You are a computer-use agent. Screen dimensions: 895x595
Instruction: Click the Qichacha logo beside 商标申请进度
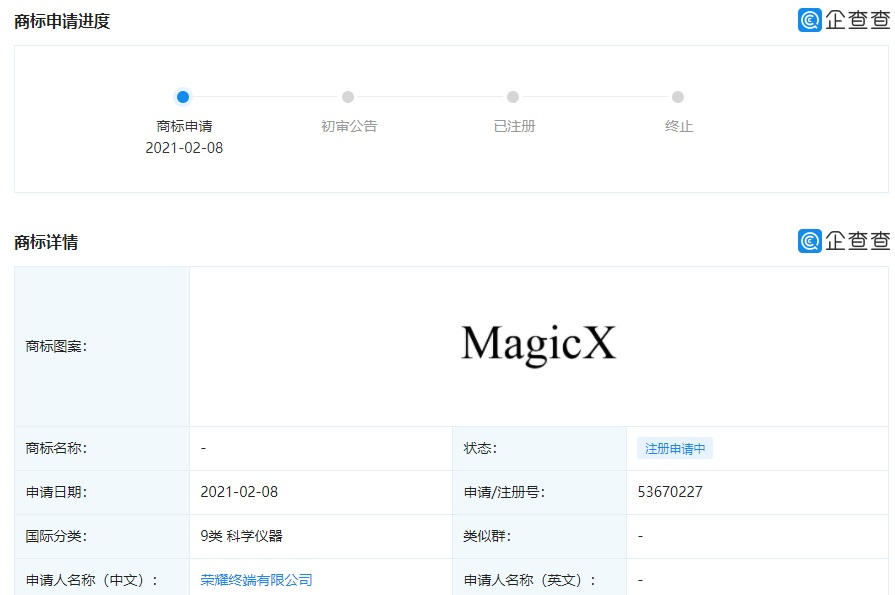click(843, 20)
